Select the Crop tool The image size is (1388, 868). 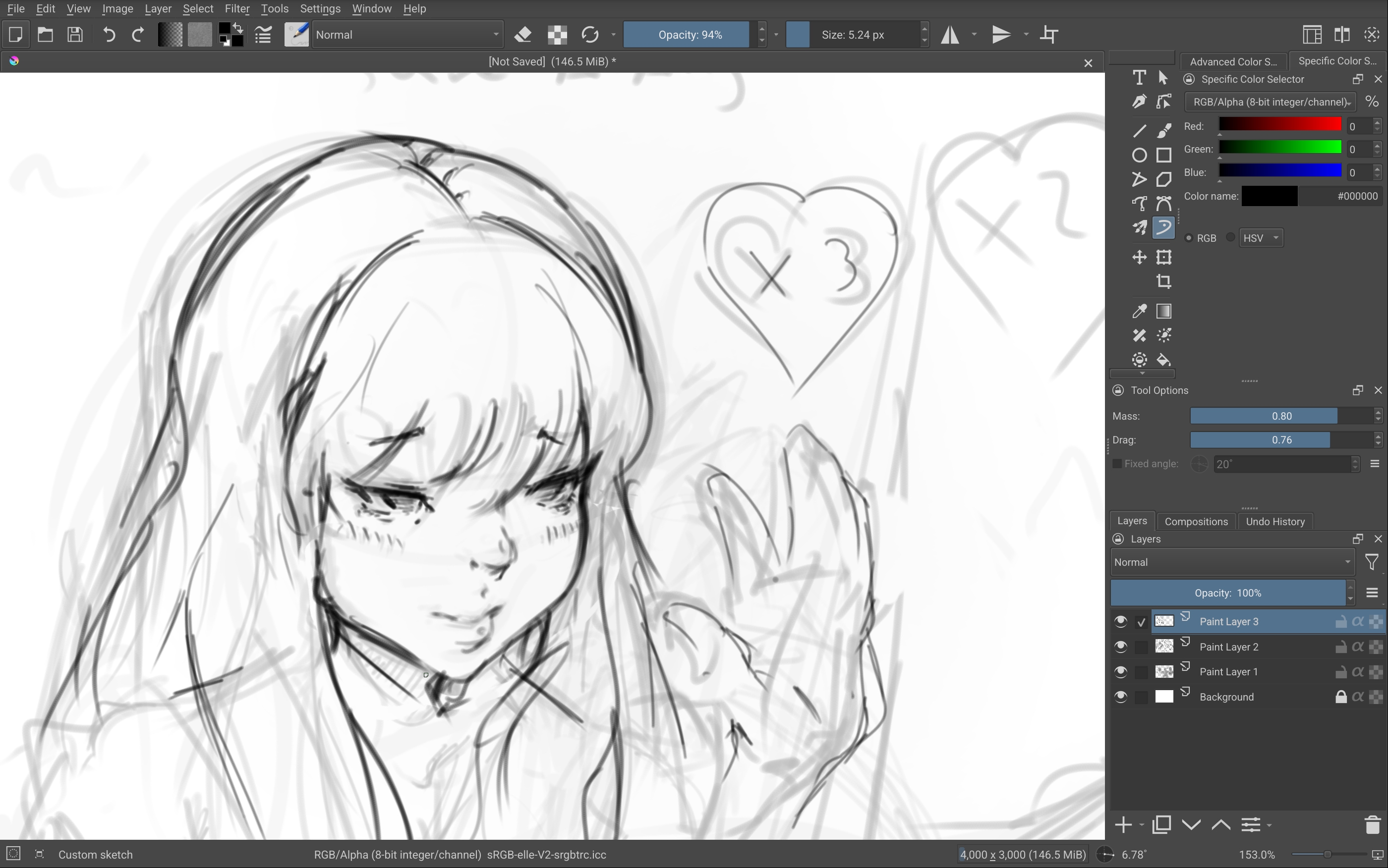tap(1164, 281)
